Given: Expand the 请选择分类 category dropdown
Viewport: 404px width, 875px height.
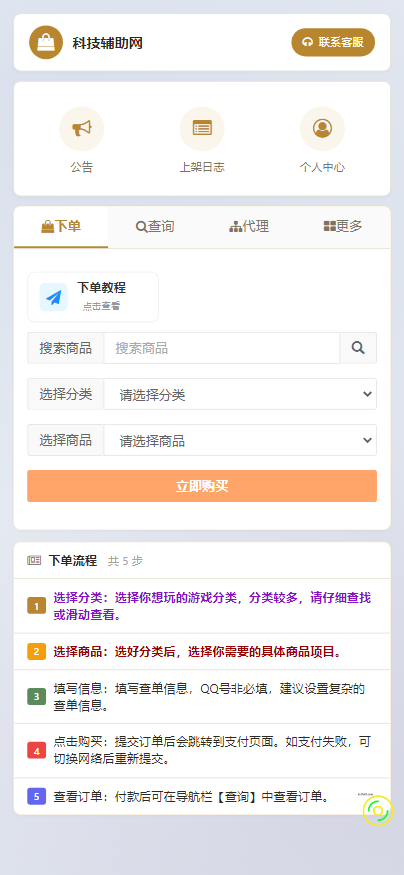Looking at the screenshot, I should coord(240,394).
